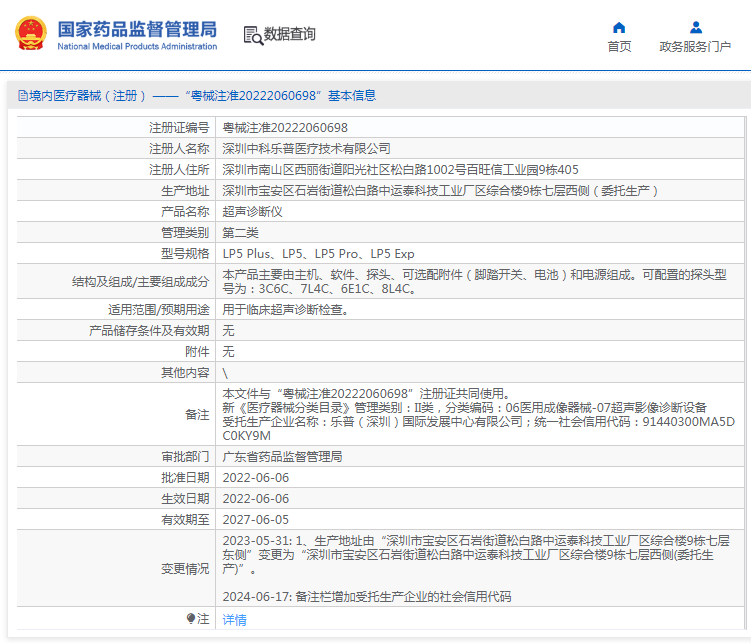Screen dimensions: 751x643
Task: Click the 首页 home icon
Action: 619,27
